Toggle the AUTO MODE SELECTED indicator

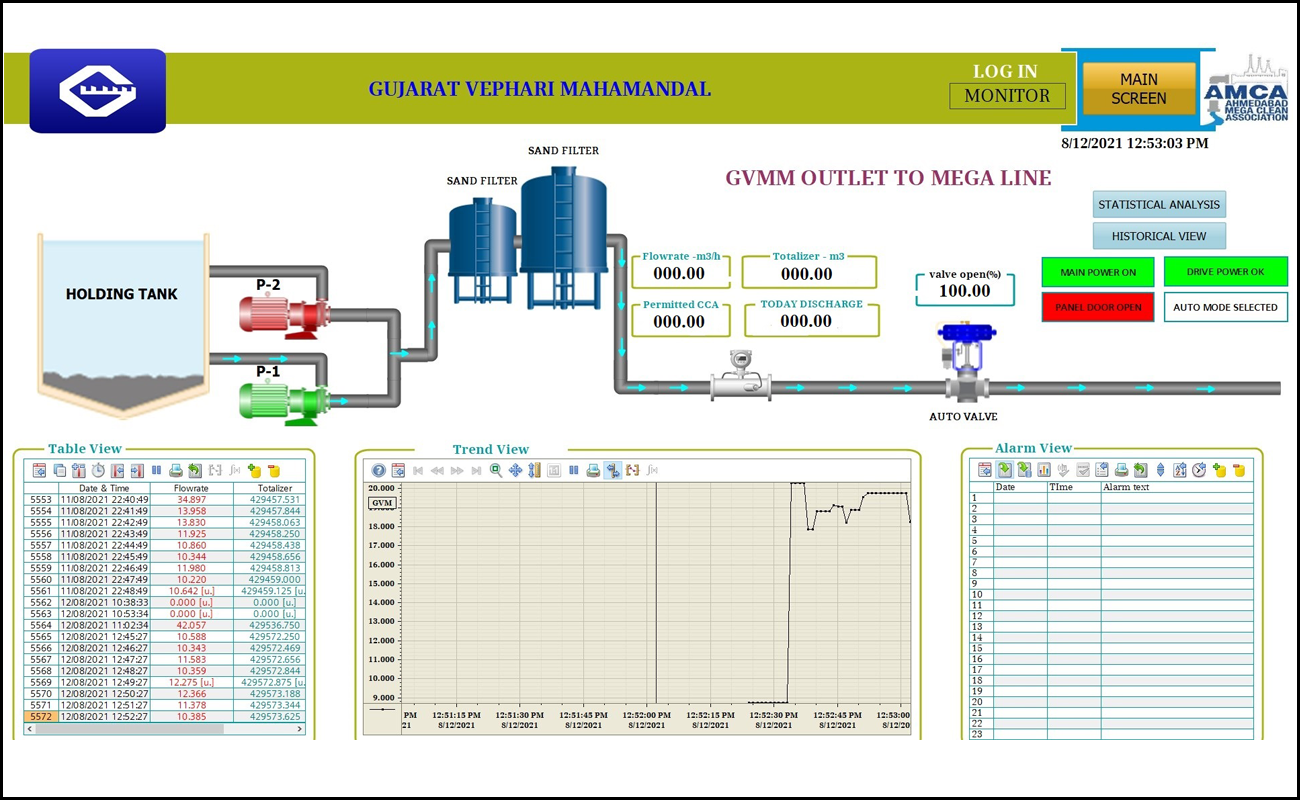(1225, 307)
